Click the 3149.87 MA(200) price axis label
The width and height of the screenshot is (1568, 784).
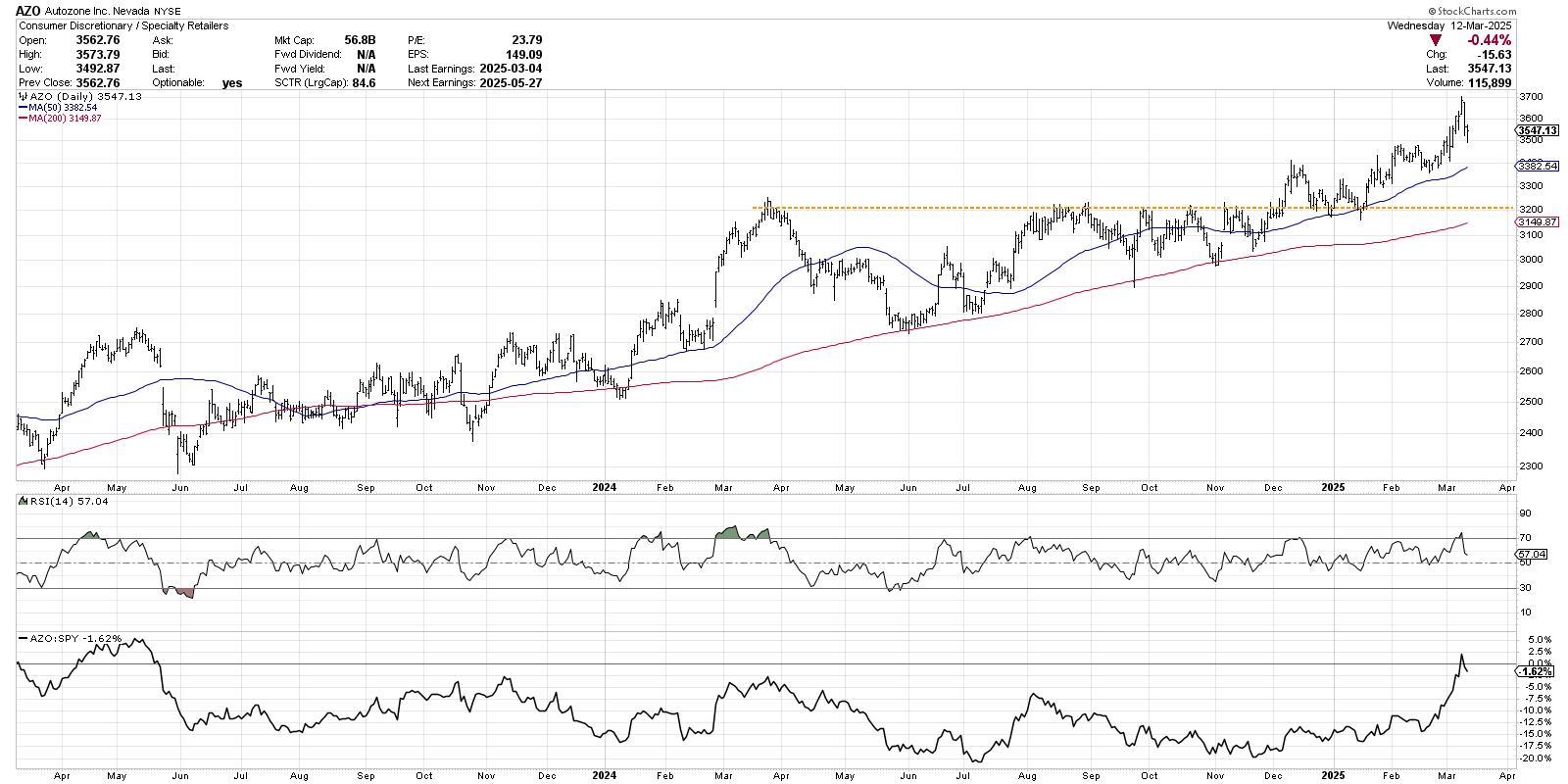click(x=1536, y=222)
